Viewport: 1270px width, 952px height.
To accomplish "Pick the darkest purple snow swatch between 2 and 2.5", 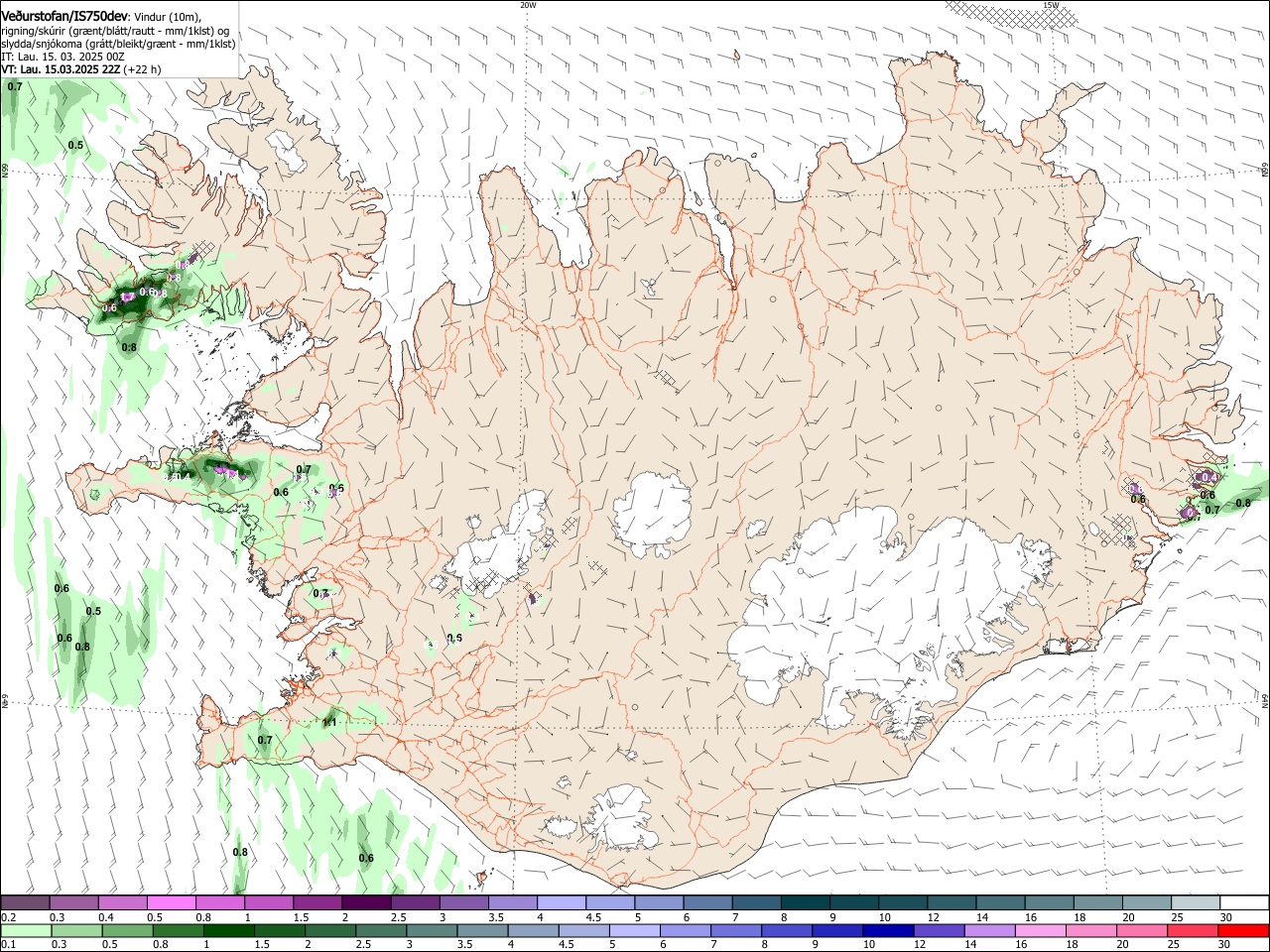I will [x=366, y=902].
